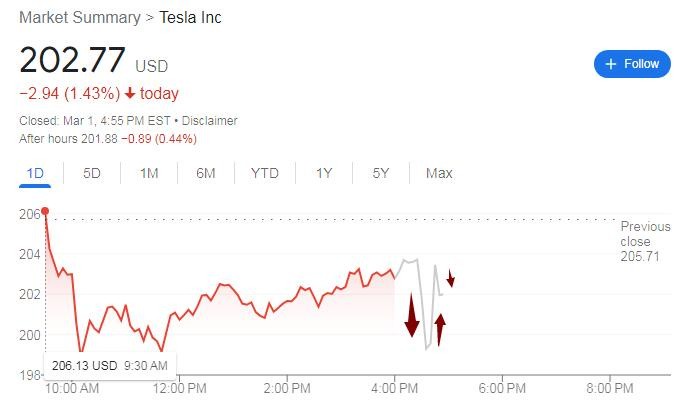Click the red down arrow beside today

point(130,94)
